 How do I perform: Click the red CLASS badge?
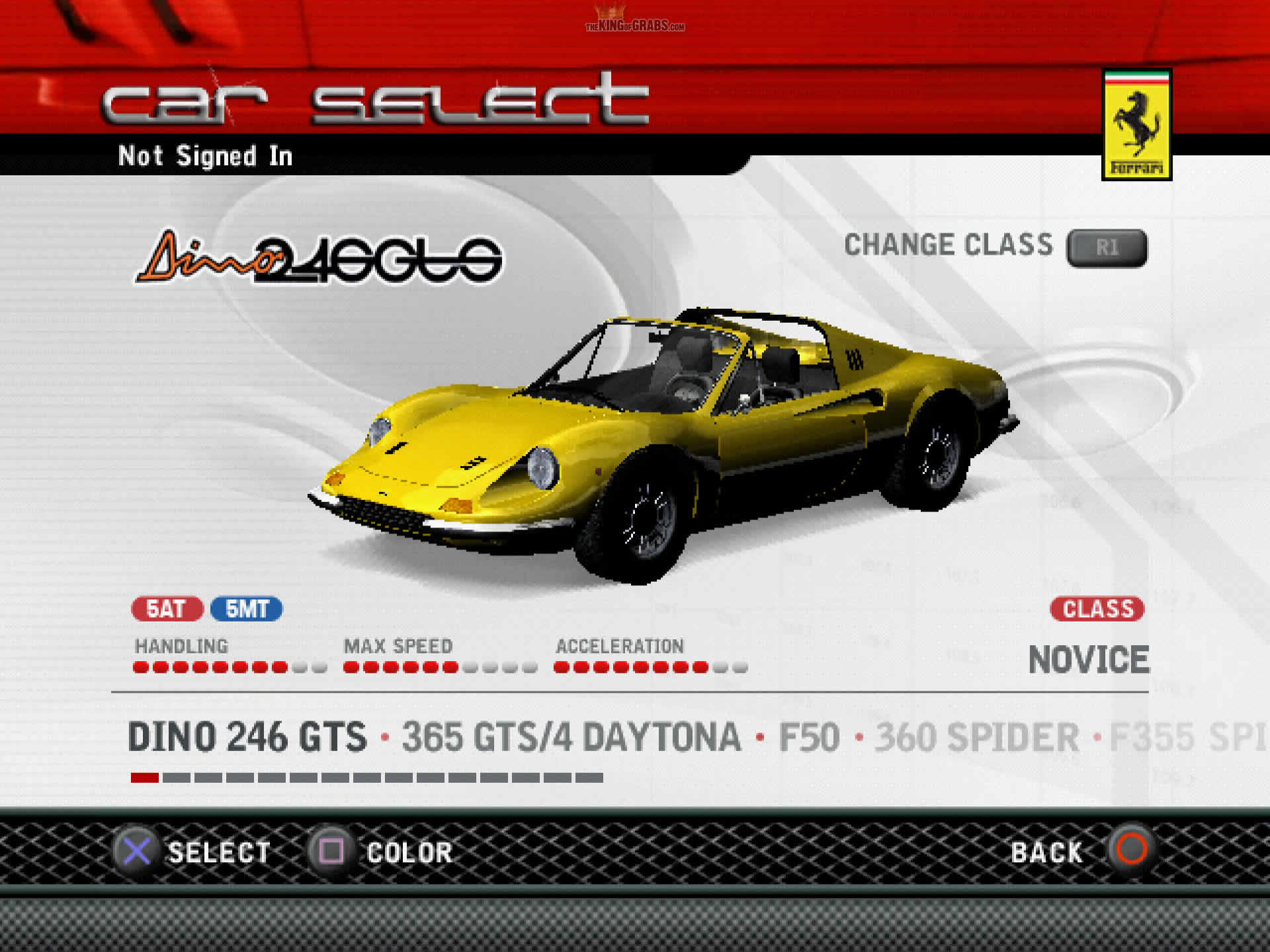(x=1097, y=609)
